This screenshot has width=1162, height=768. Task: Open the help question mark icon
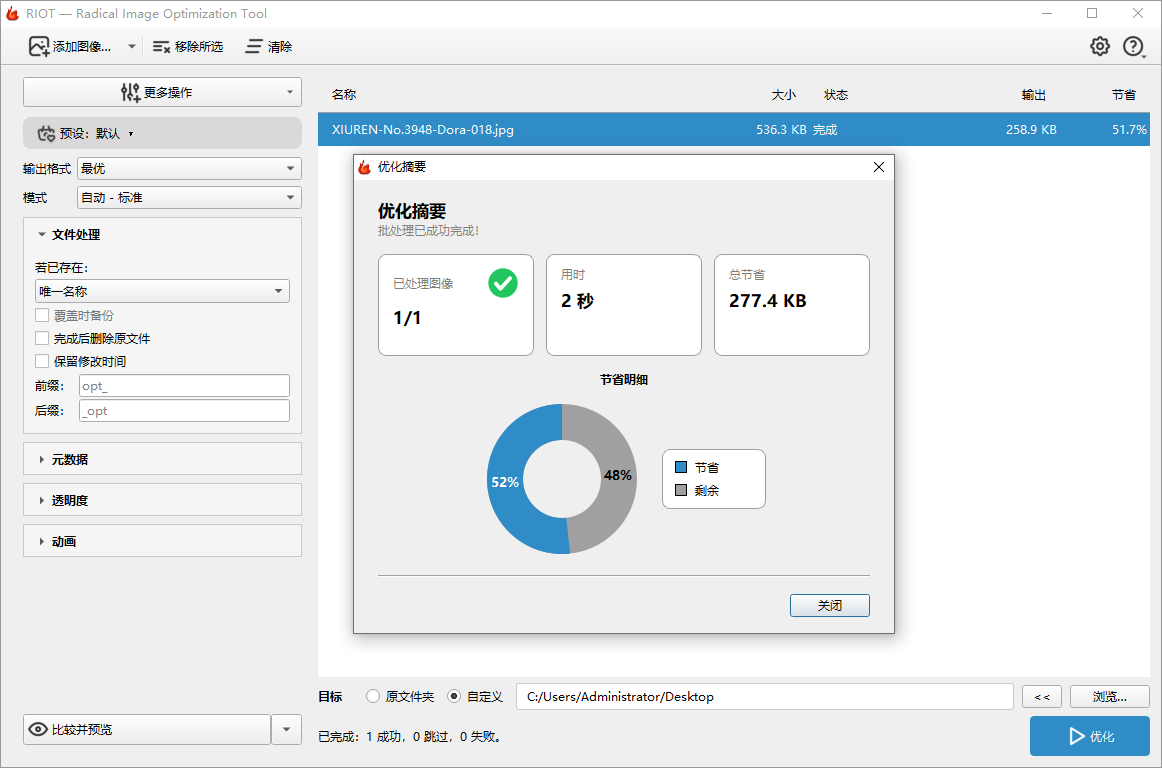[x=1133, y=47]
